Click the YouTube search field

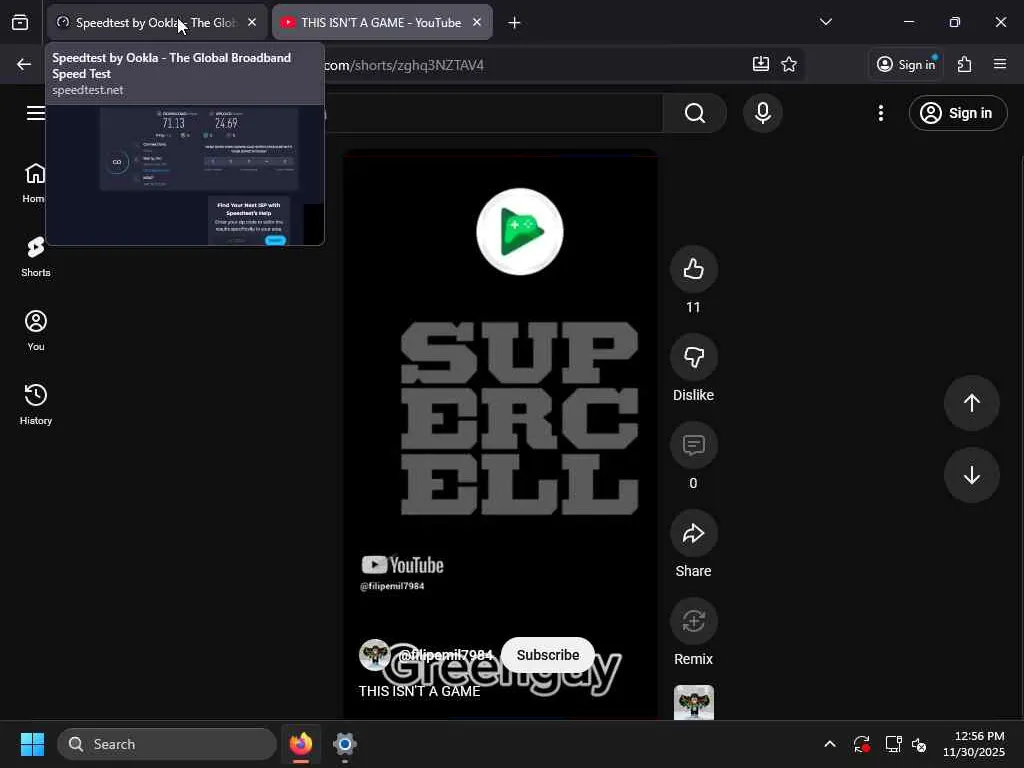(x=493, y=113)
